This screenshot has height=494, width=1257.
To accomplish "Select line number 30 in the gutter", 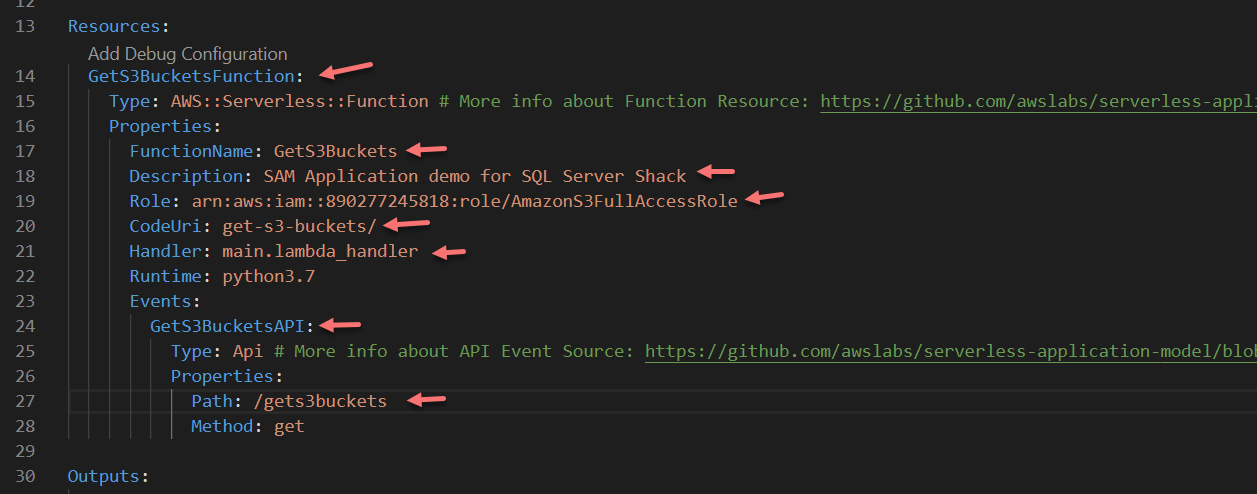I will coord(26,476).
